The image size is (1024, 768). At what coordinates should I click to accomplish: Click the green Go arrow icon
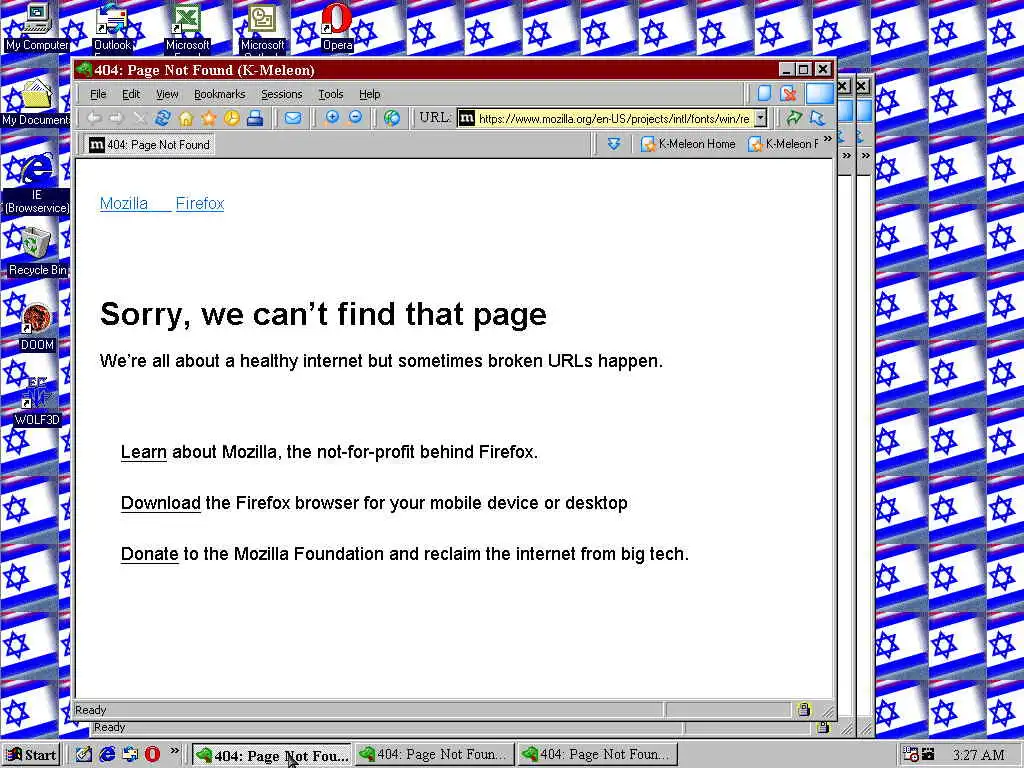pos(793,118)
